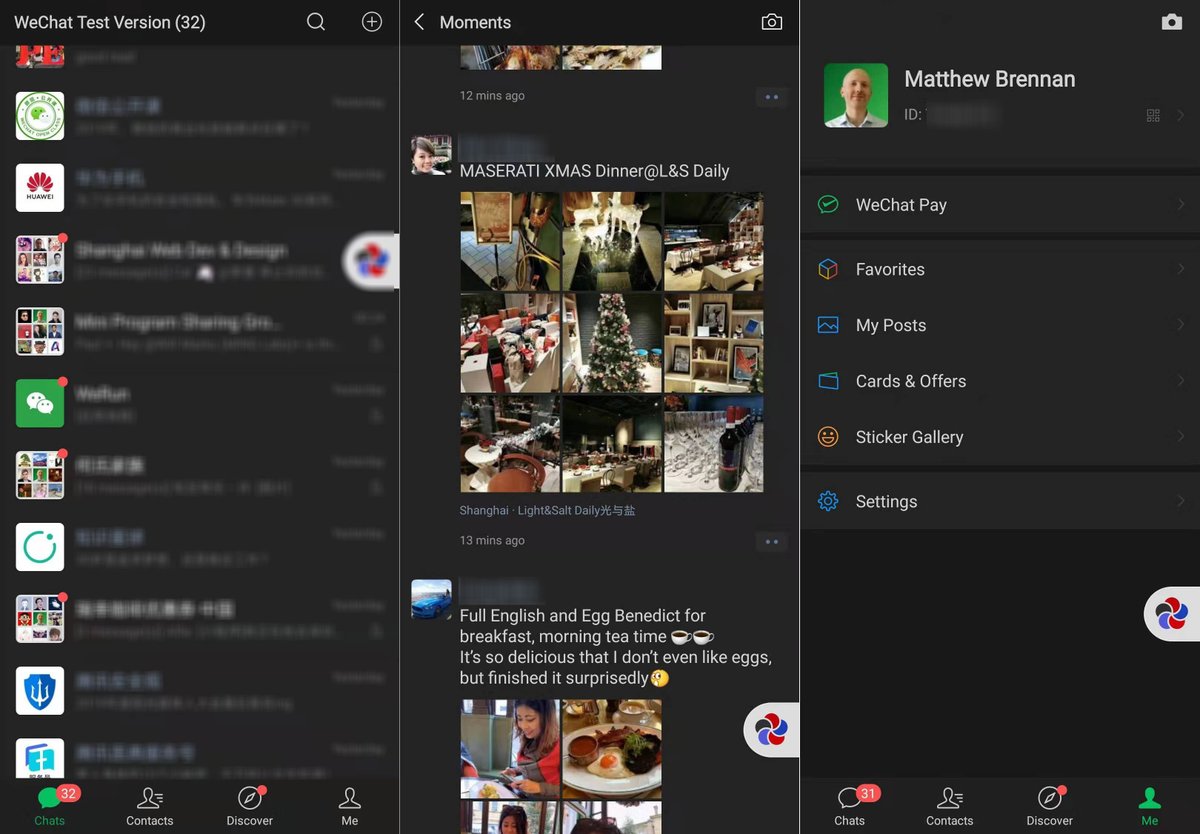Open blue trident shield chat avatar
This screenshot has height=834, width=1200.
point(40,691)
